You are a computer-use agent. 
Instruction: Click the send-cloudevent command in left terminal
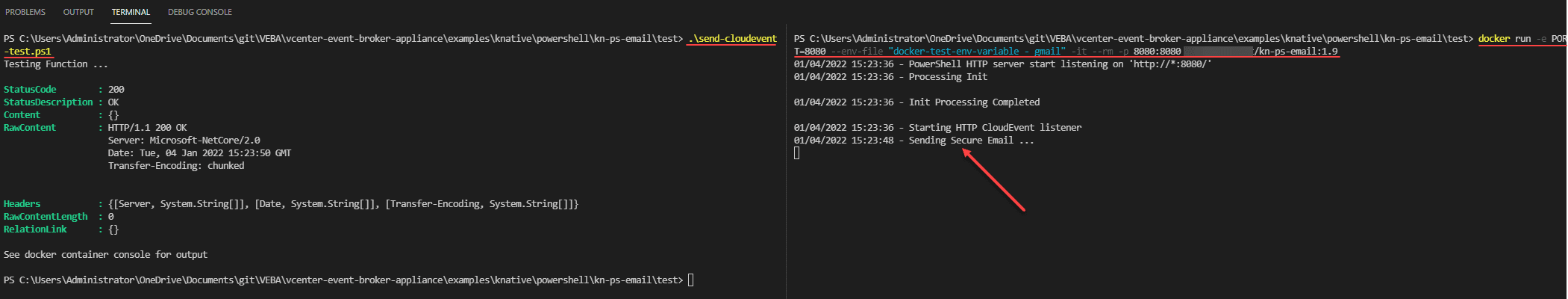click(732, 39)
